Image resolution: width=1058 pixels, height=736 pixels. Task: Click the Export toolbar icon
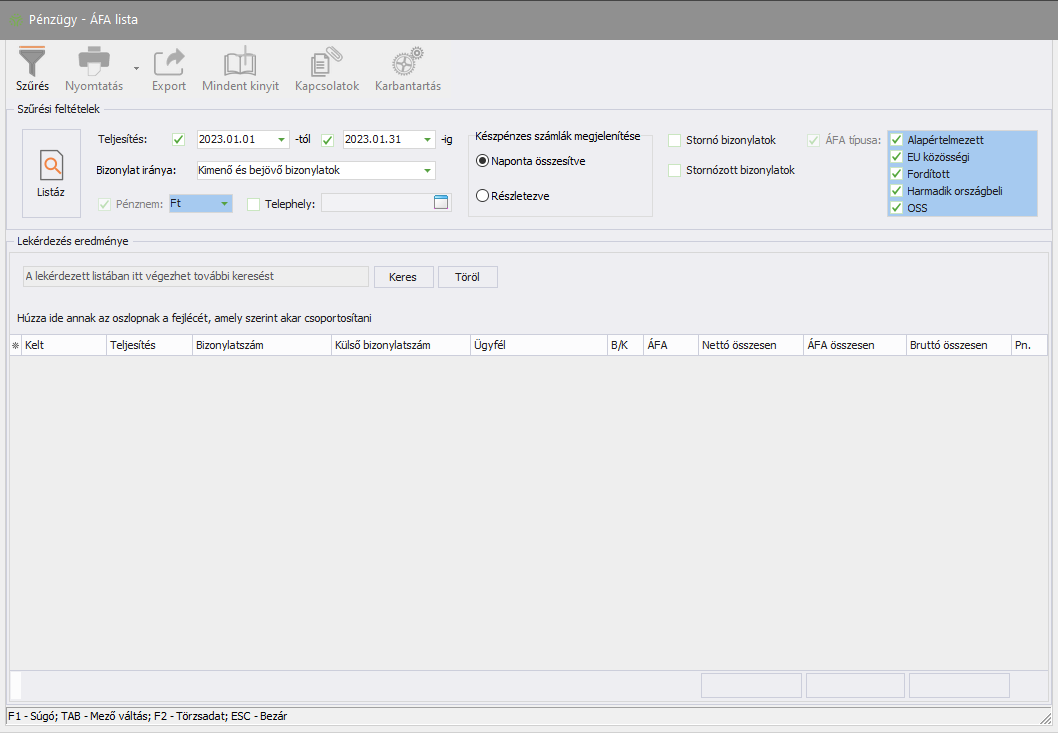point(169,62)
